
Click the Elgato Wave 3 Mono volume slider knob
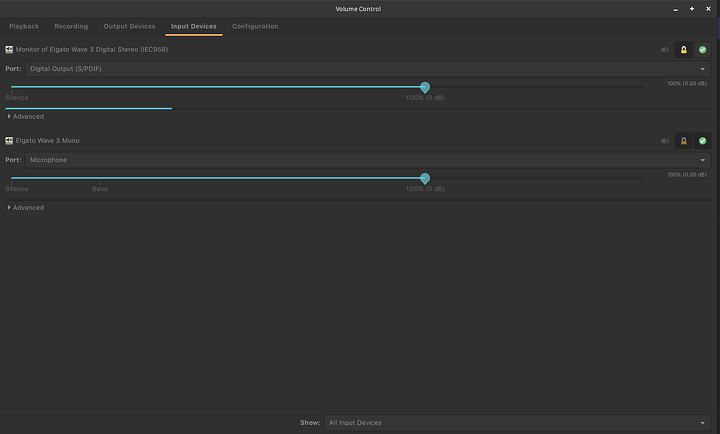(x=425, y=178)
